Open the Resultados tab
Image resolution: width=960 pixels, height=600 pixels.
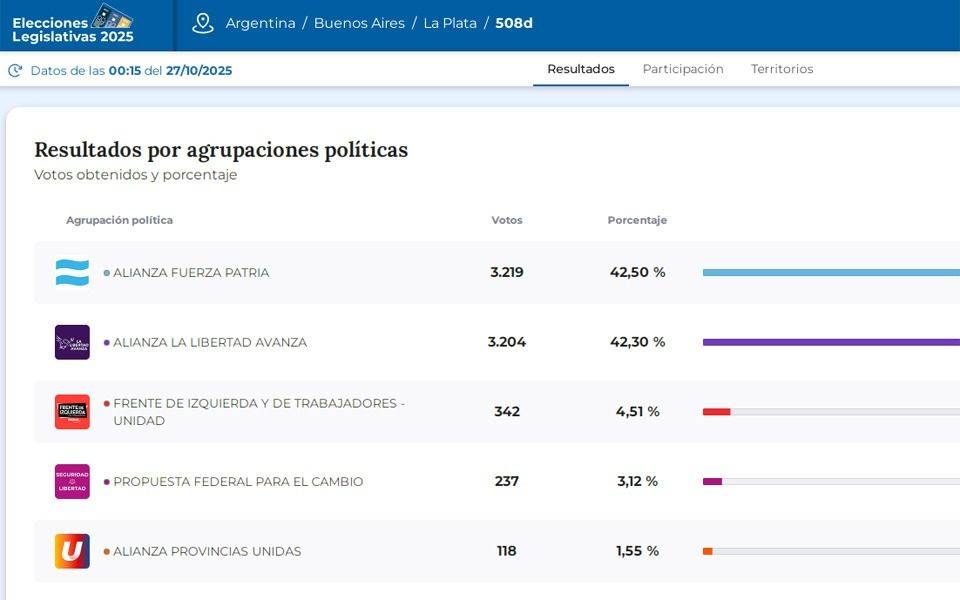pyautogui.click(x=581, y=69)
